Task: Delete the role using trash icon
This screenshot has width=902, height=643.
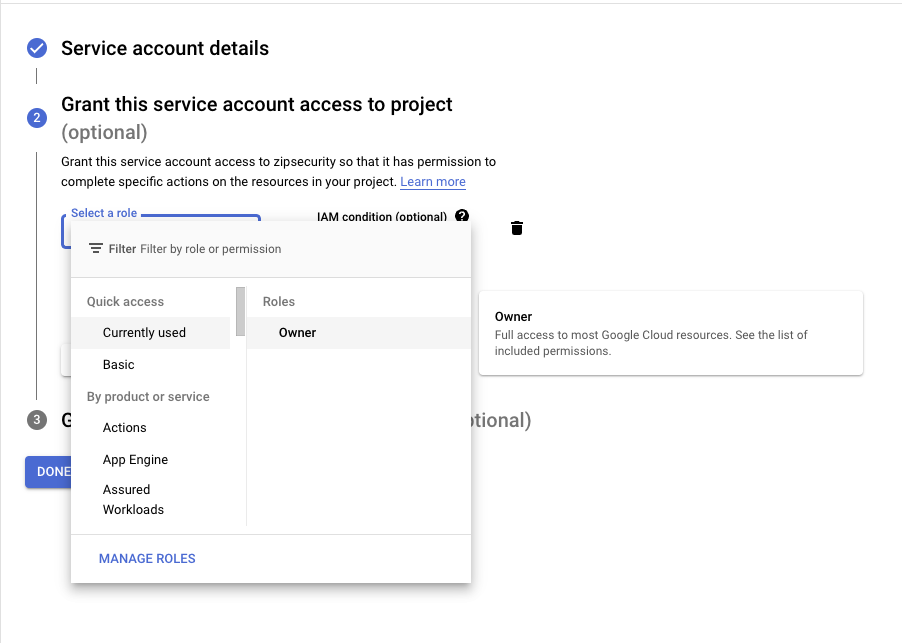Action: click(516, 228)
